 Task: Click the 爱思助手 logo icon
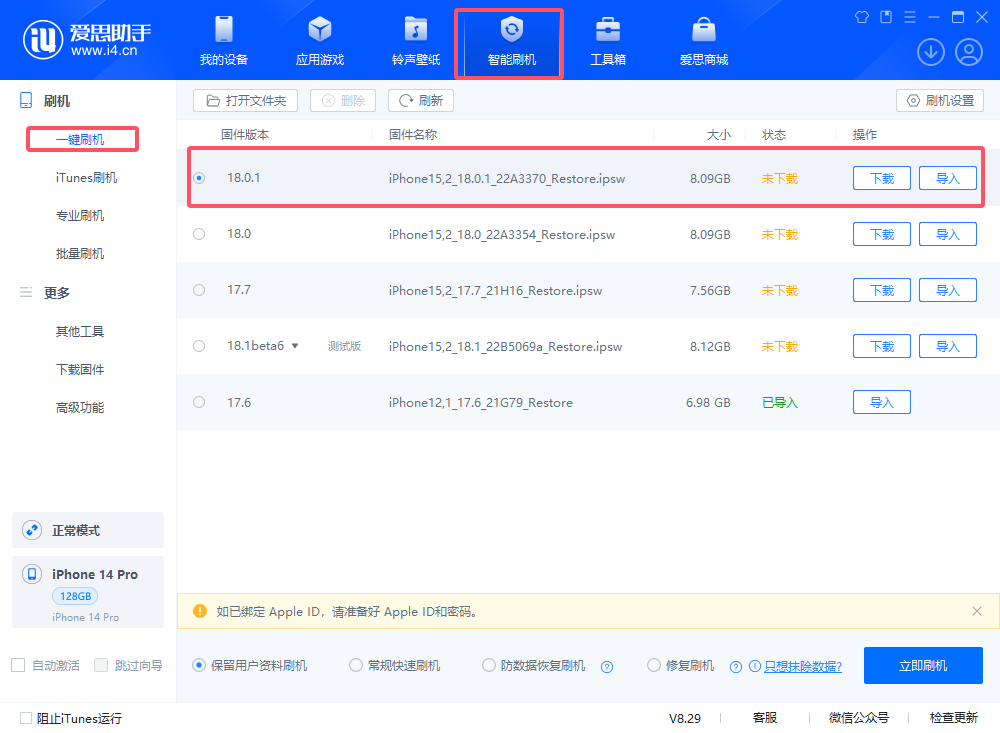pyautogui.click(x=43, y=40)
